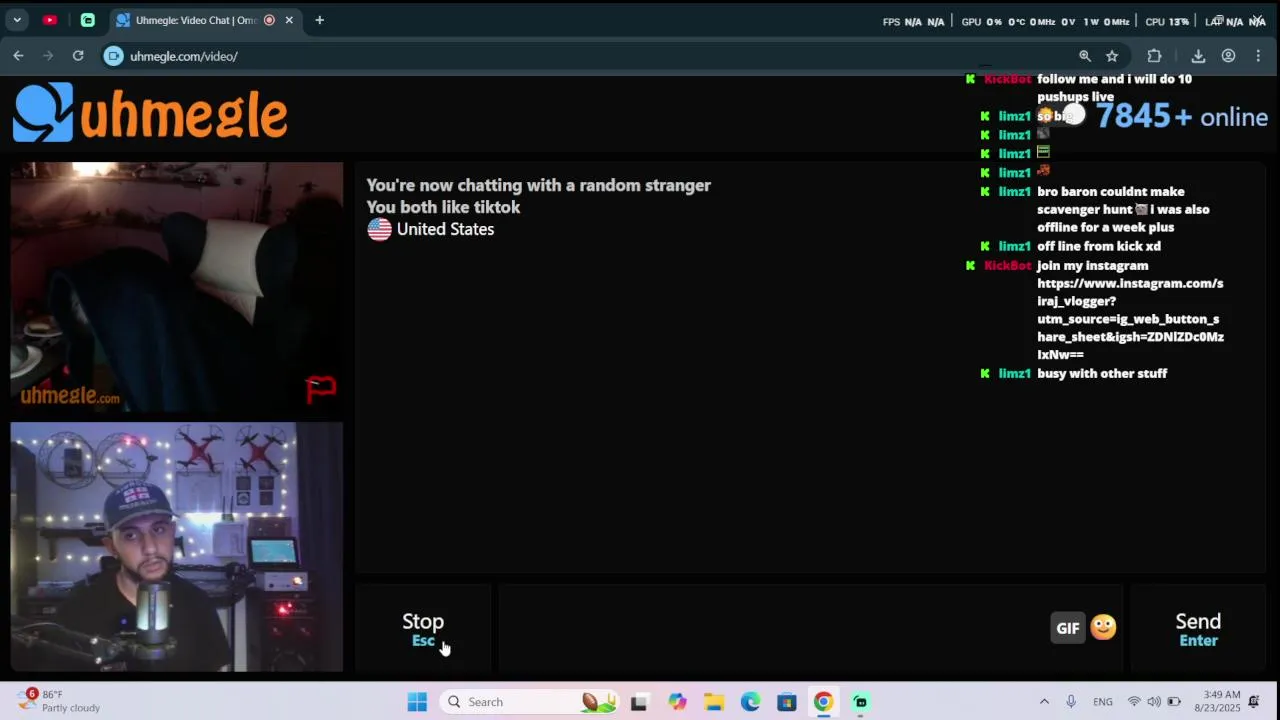1280x720 pixels.
Task: Report stranger using the red flag icon
Action: pos(321,389)
